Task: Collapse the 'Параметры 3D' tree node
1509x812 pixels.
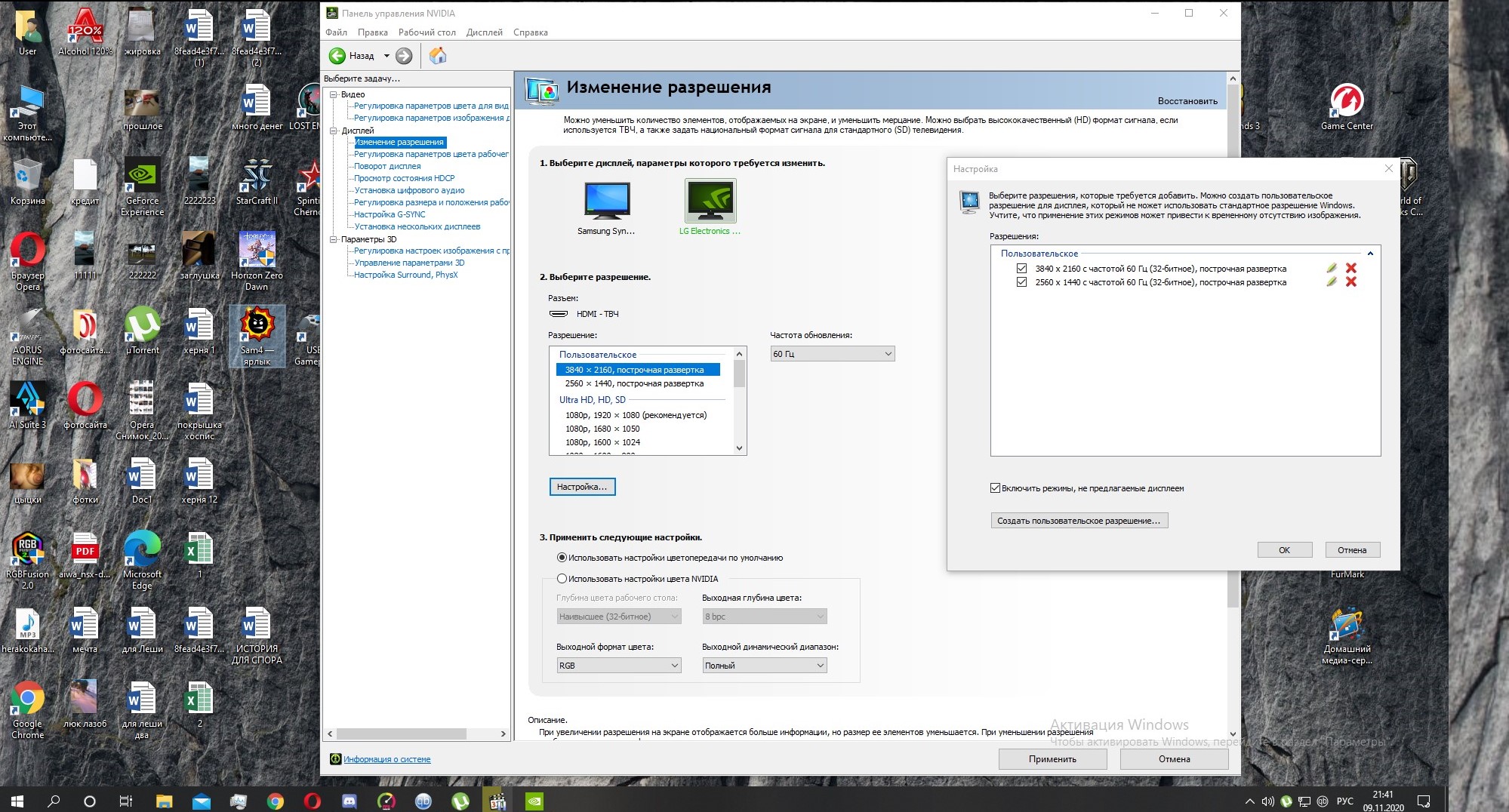Action: click(x=334, y=240)
